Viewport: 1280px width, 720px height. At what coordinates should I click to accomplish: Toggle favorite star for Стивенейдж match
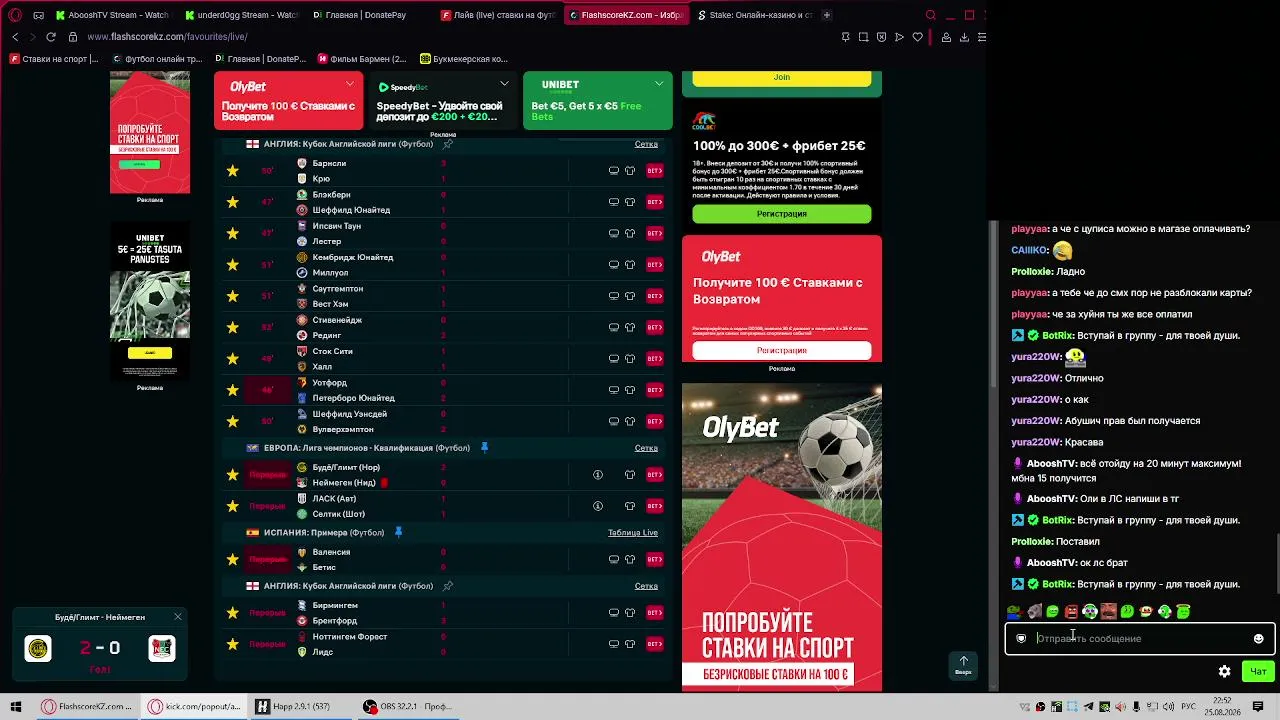click(x=233, y=327)
